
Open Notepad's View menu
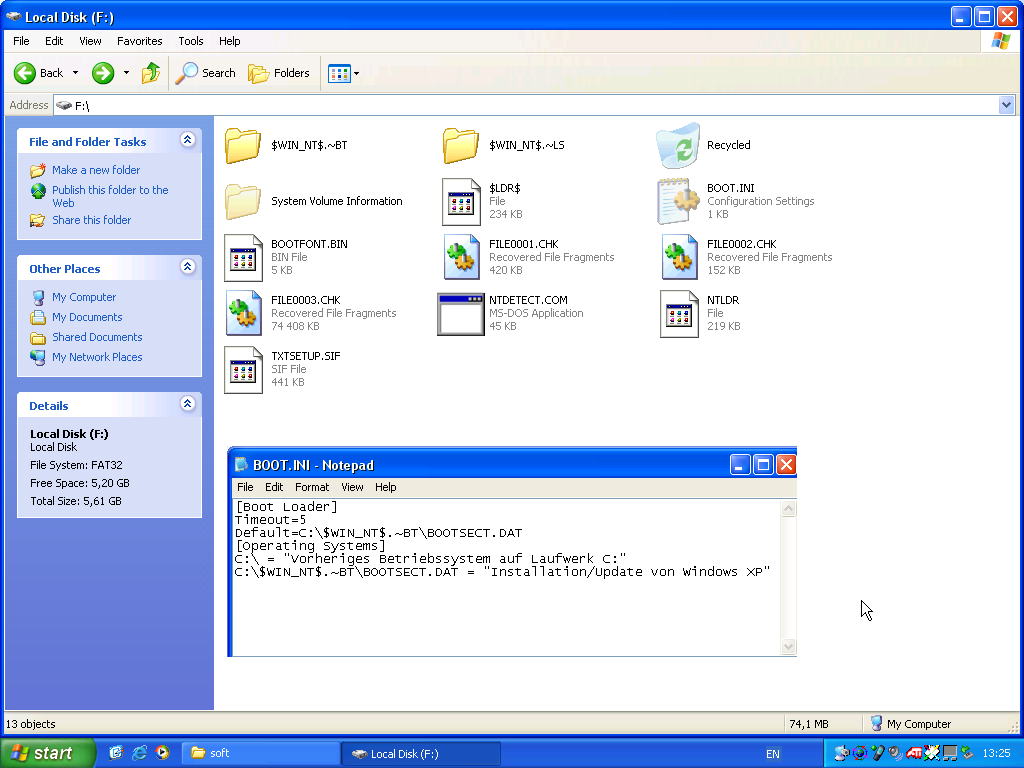click(x=352, y=487)
